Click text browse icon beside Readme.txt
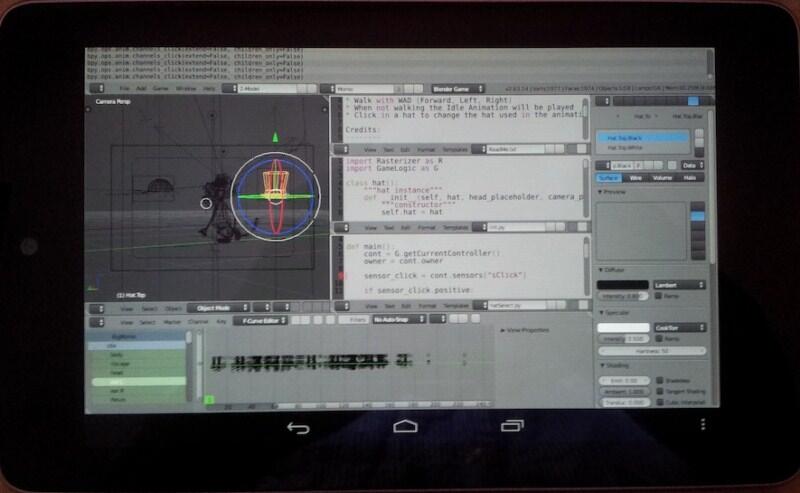Viewport: 800px width, 493px height. click(479, 149)
